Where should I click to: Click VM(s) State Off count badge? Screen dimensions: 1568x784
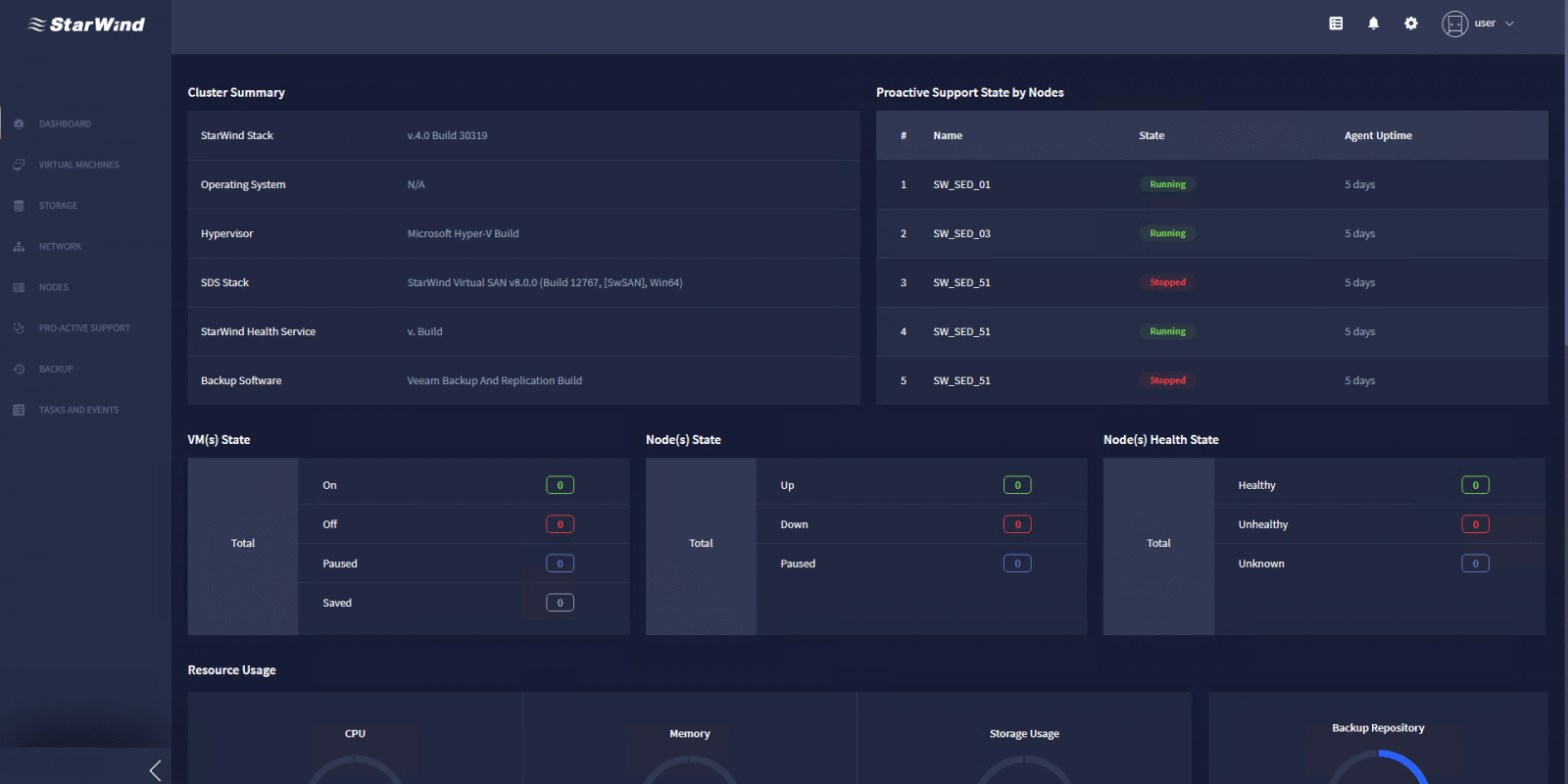tap(560, 524)
